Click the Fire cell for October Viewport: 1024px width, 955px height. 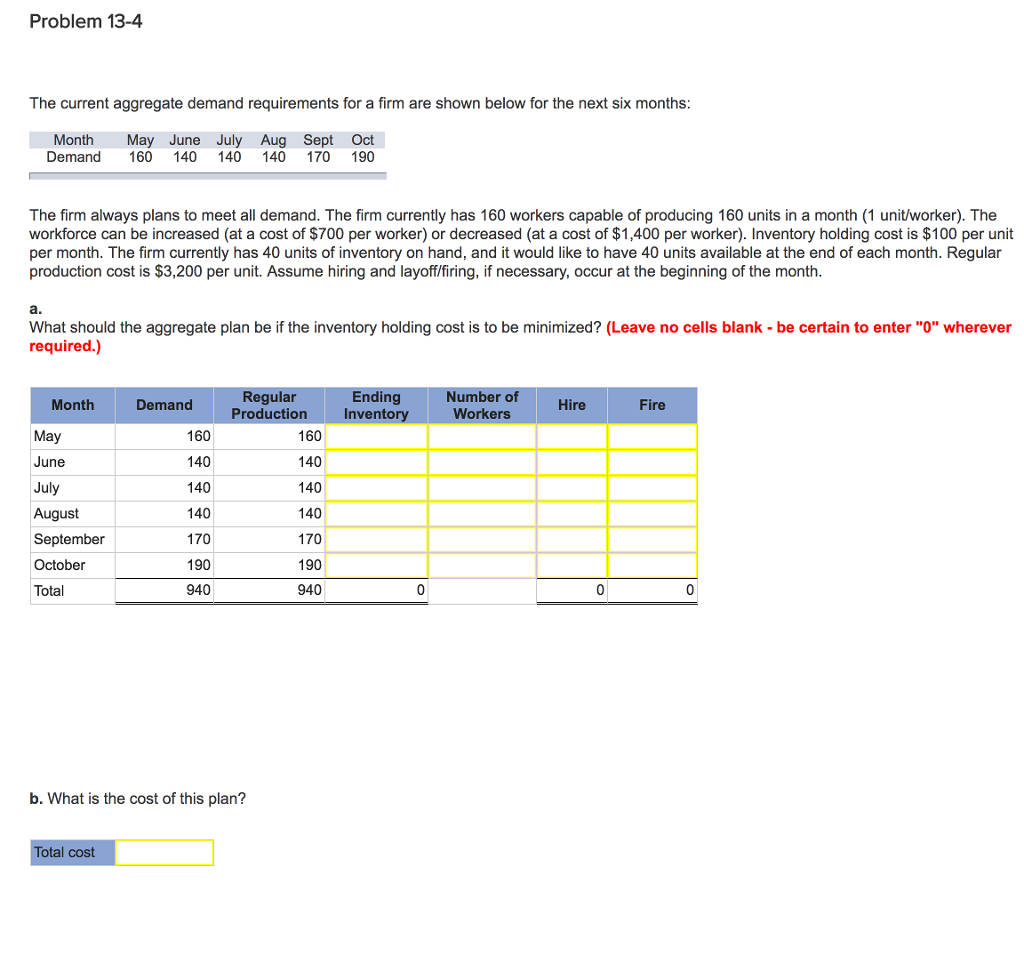coord(652,565)
